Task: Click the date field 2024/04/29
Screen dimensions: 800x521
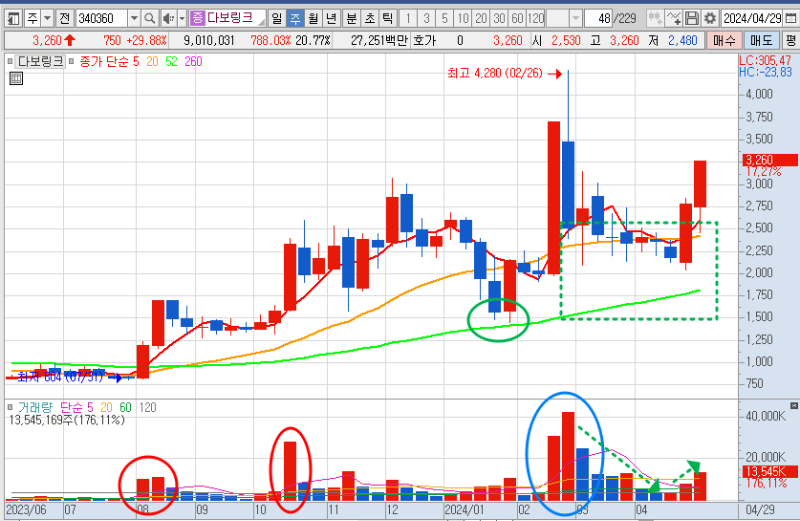Action: [x=752, y=19]
